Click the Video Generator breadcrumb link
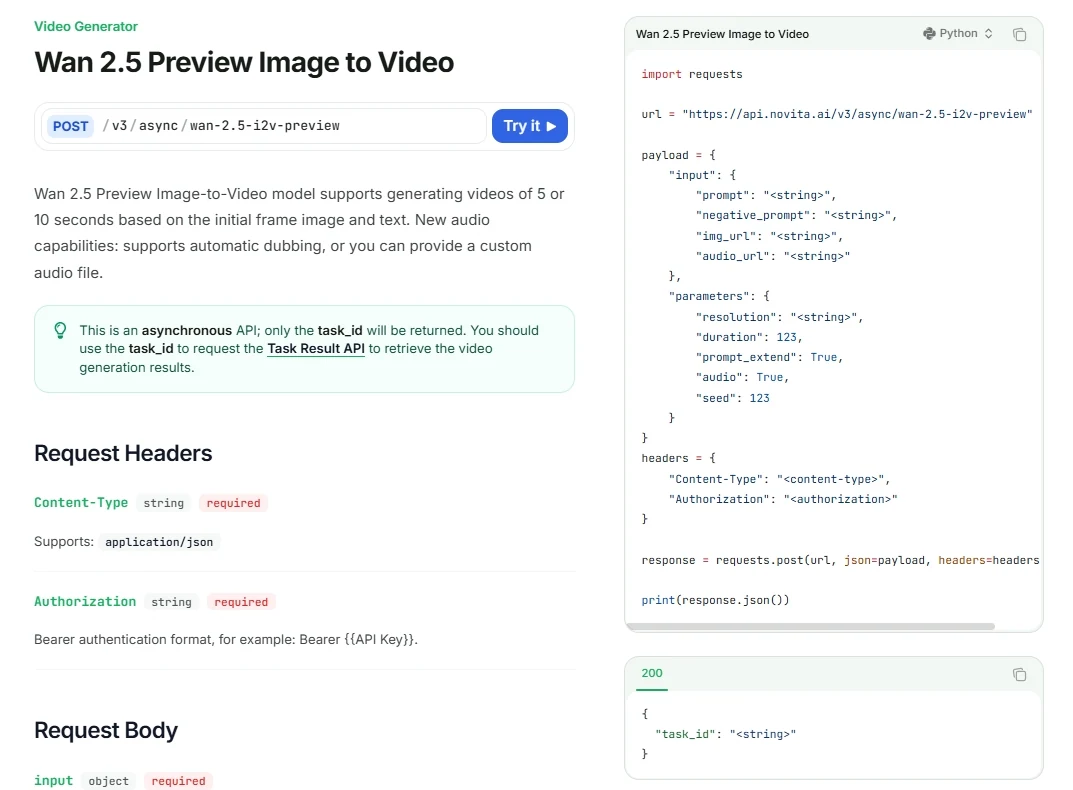Screen dimensions: 1073x790 (86, 27)
